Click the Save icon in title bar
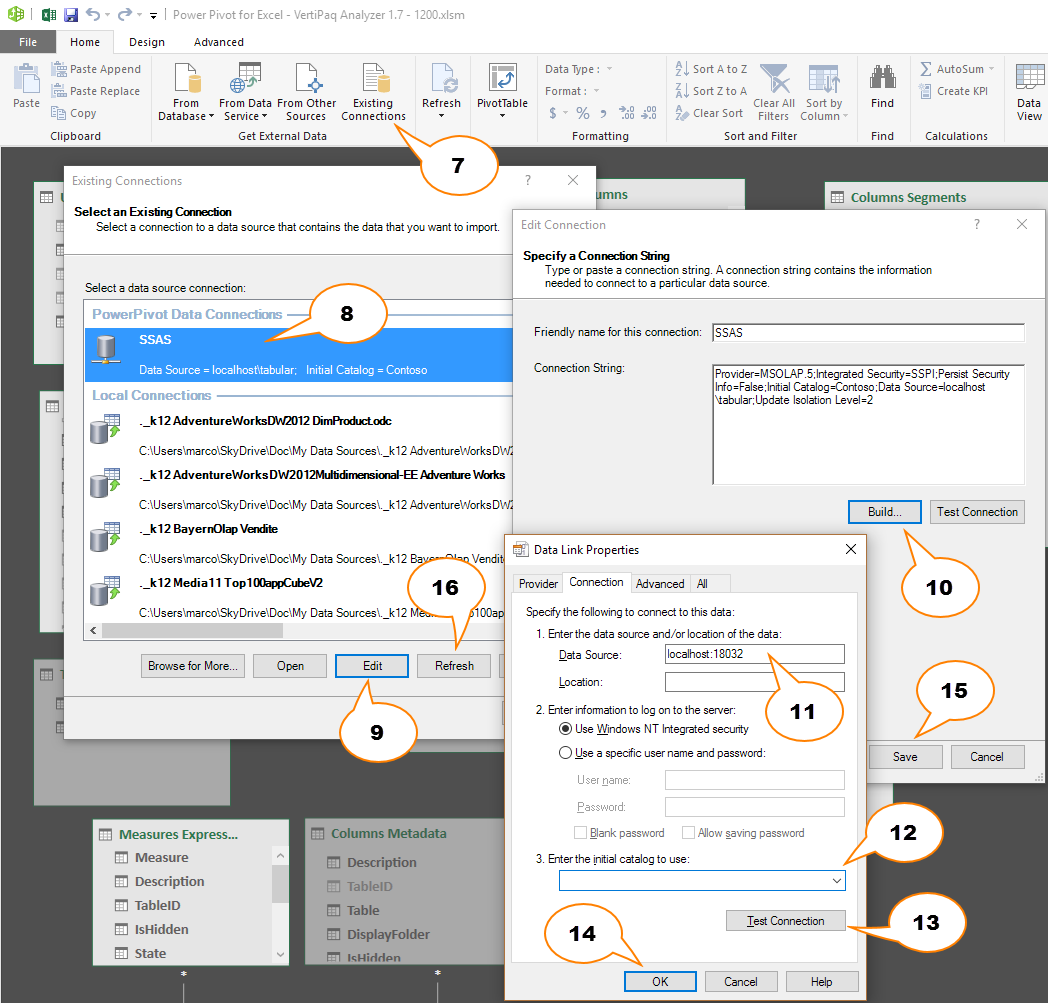1048x1003 pixels. point(71,15)
